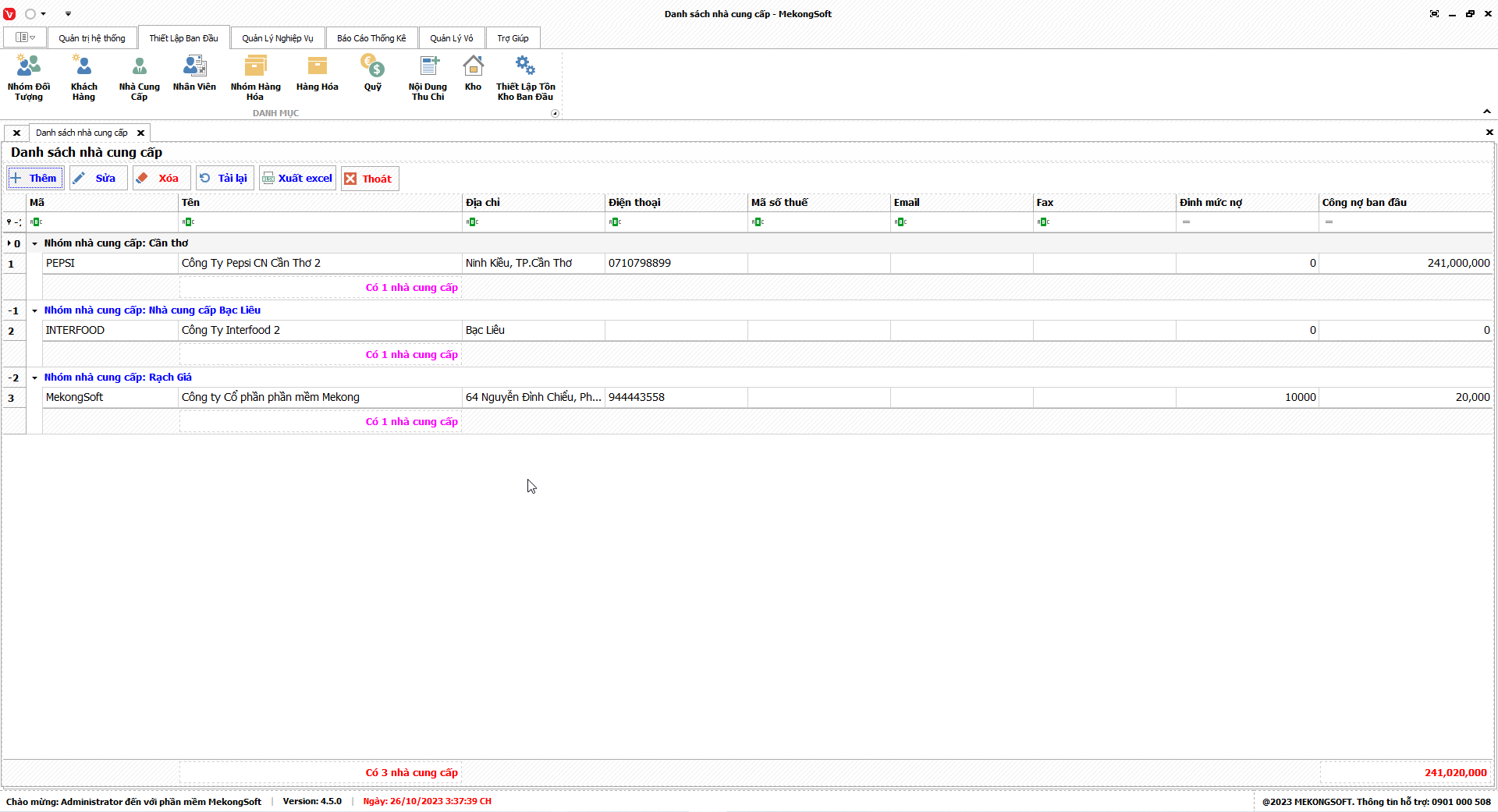Open the Quản Lý Nghiệp Vụ tab
1498x812 pixels.
point(278,38)
